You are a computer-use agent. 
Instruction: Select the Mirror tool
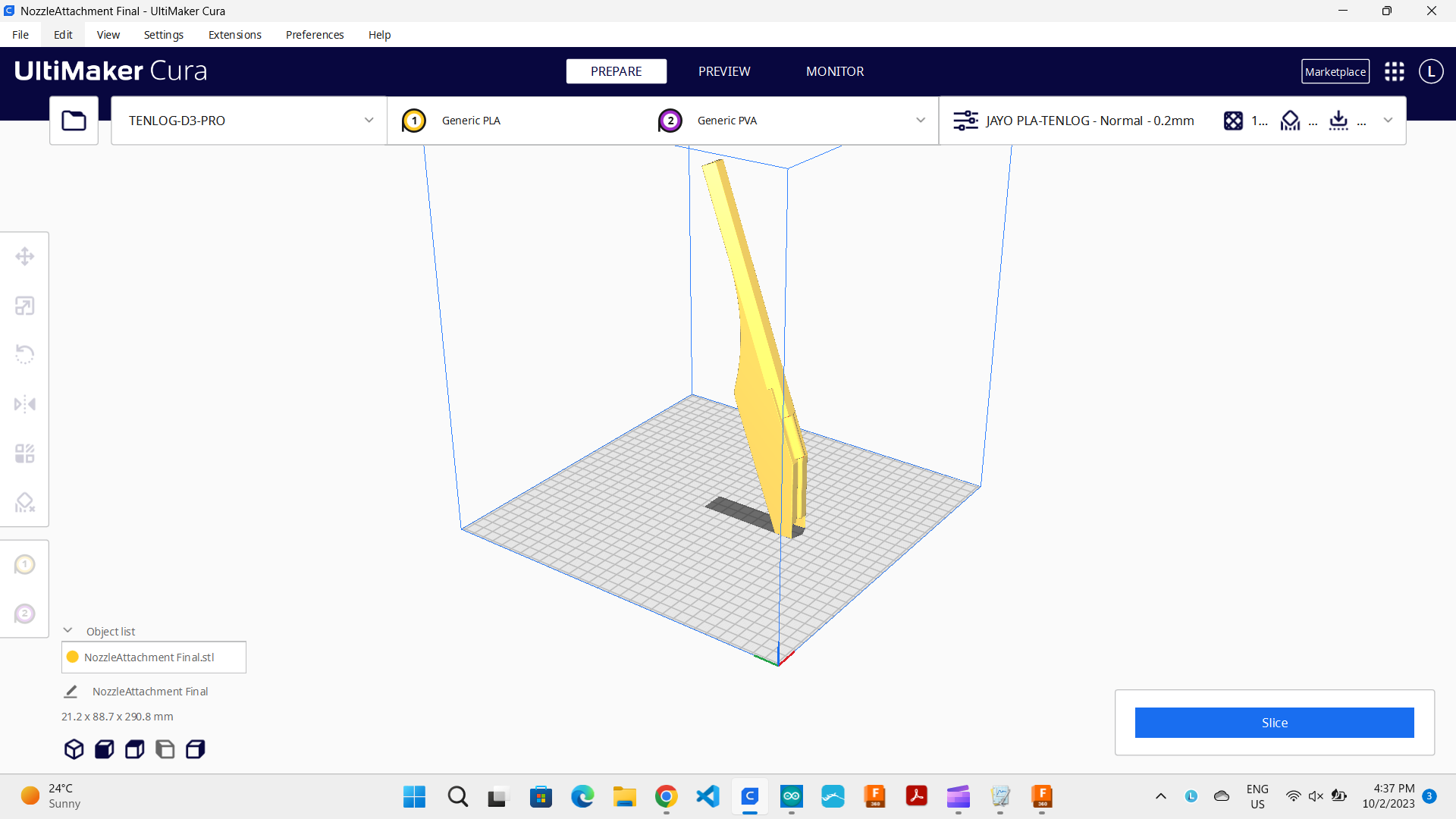(25, 404)
